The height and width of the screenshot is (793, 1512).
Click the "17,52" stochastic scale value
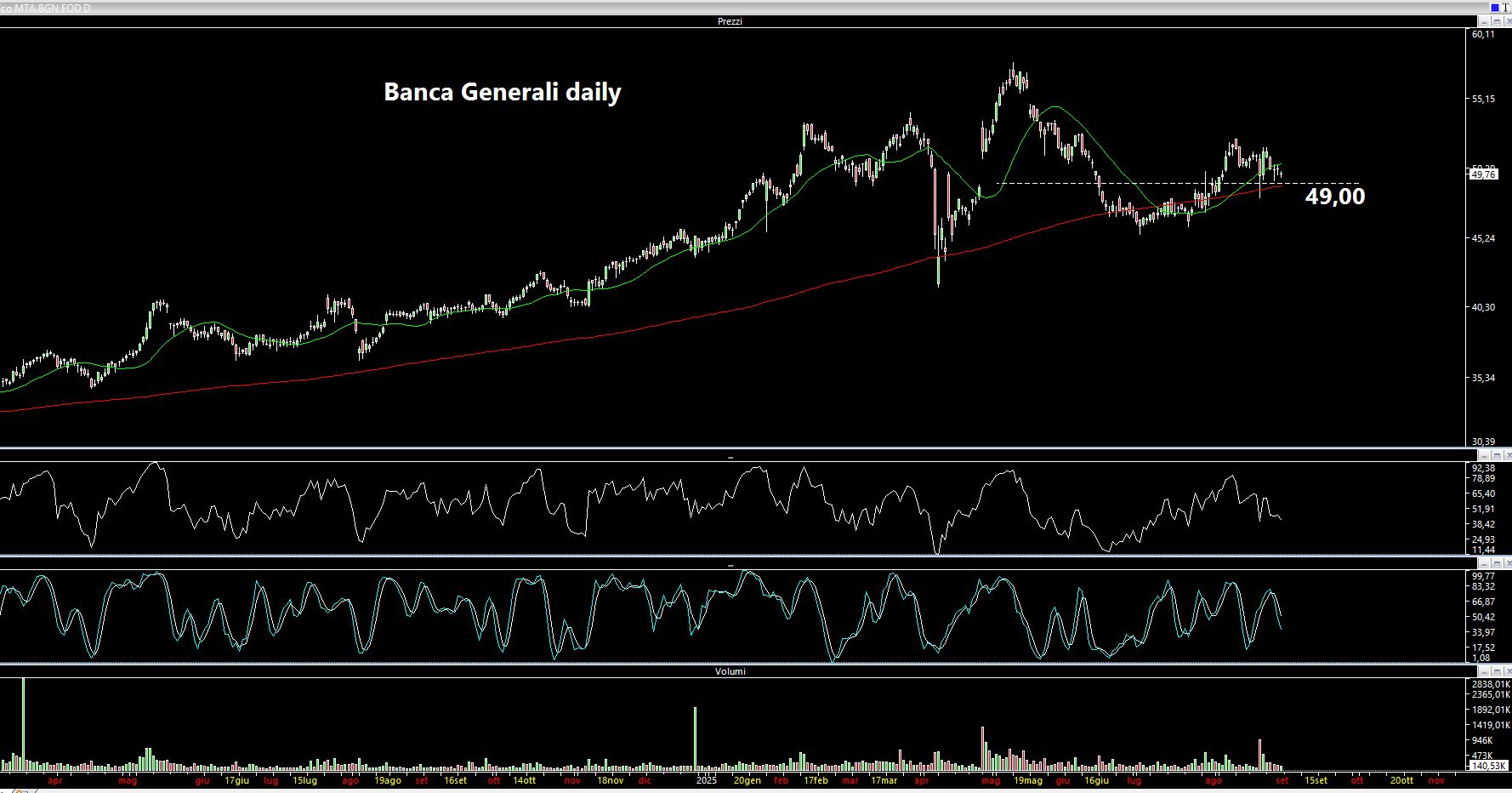pos(1483,648)
